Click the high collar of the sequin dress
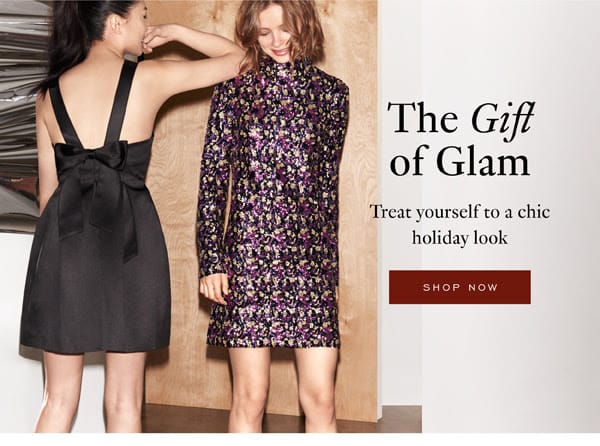This screenshot has height=446, width=600. pyautogui.click(x=289, y=69)
